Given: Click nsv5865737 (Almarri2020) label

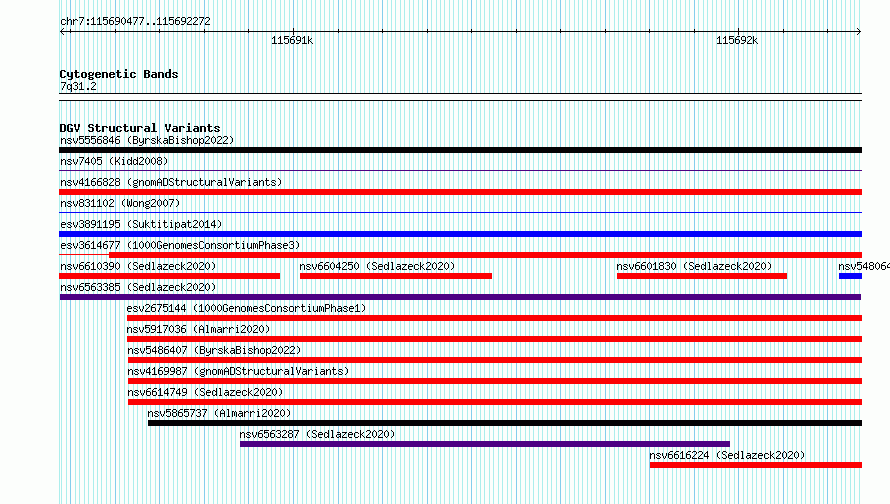Looking at the screenshot, I should tap(219, 413).
